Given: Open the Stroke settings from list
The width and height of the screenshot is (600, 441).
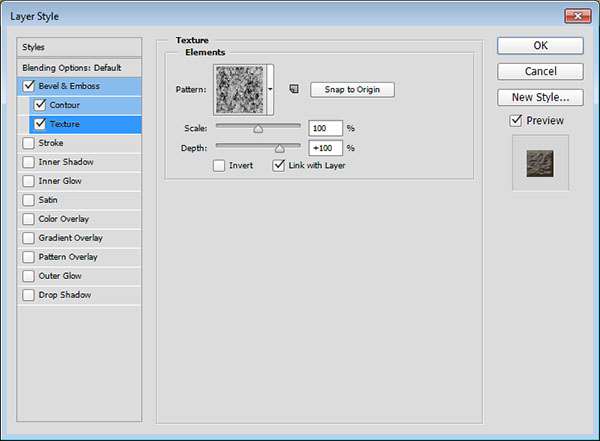Looking at the screenshot, I should pyautogui.click(x=50, y=143).
